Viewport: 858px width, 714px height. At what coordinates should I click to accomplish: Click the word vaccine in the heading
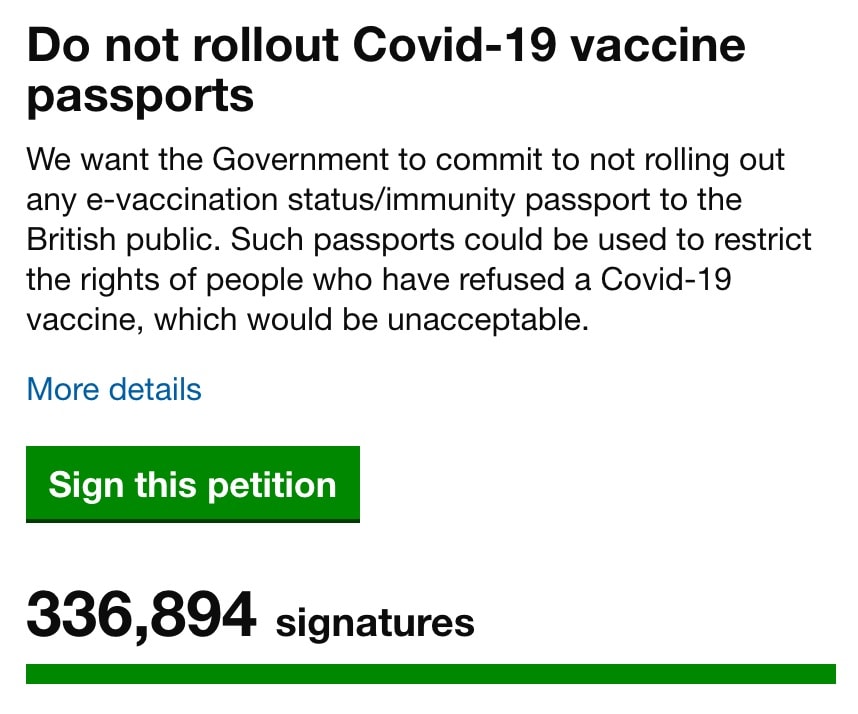click(x=658, y=45)
